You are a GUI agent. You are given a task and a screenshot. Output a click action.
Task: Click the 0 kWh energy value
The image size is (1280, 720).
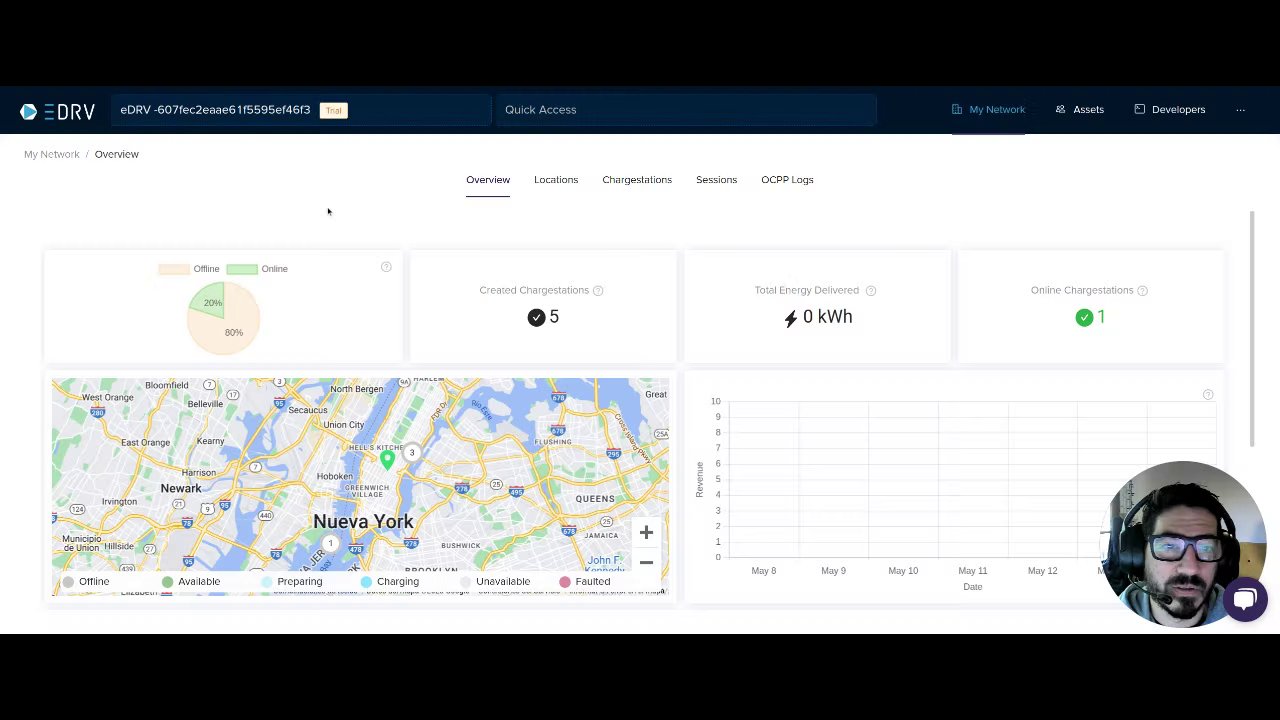click(x=828, y=317)
